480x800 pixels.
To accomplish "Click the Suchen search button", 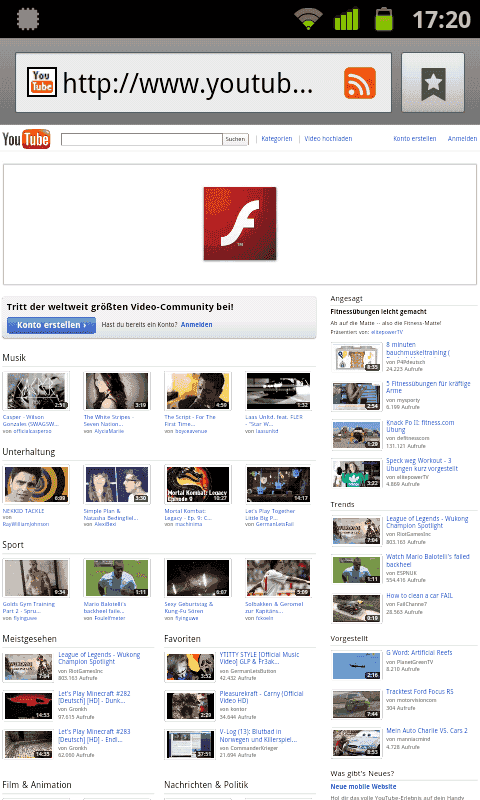I will click(x=235, y=139).
